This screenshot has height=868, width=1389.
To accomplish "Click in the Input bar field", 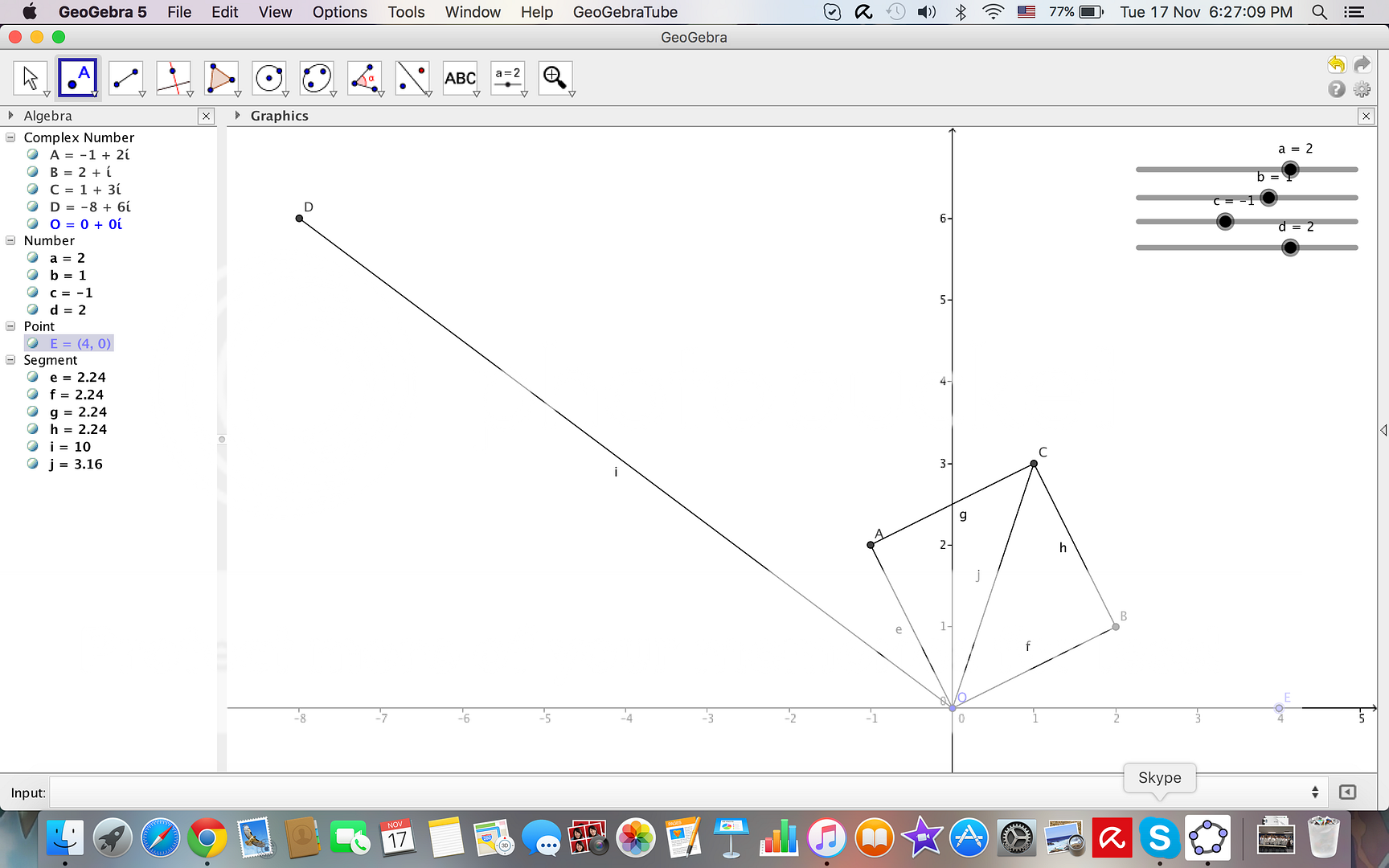I will [x=675, y=792].
